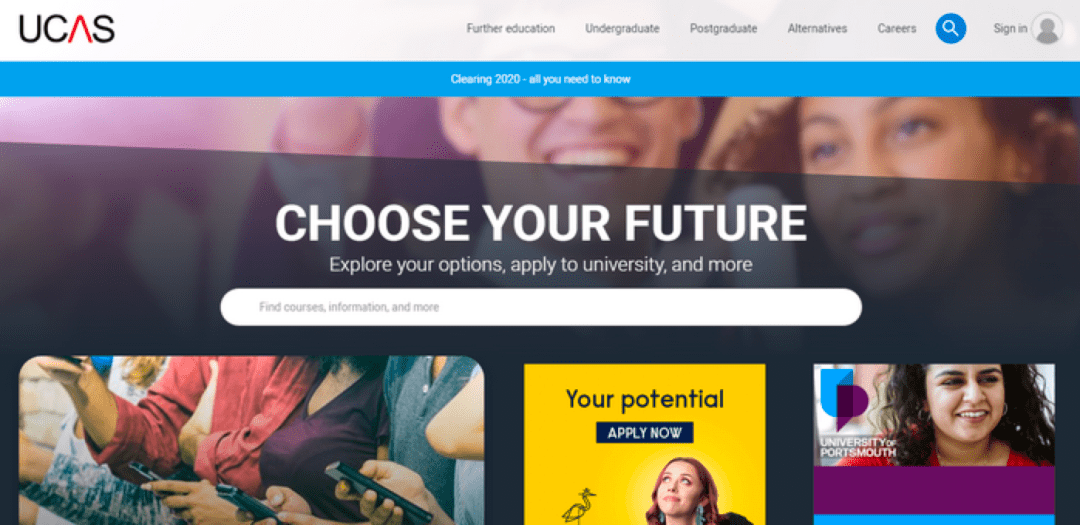Open the Careers menu
The width and height of the screenshot is (1080, 525).
[897, 29]
